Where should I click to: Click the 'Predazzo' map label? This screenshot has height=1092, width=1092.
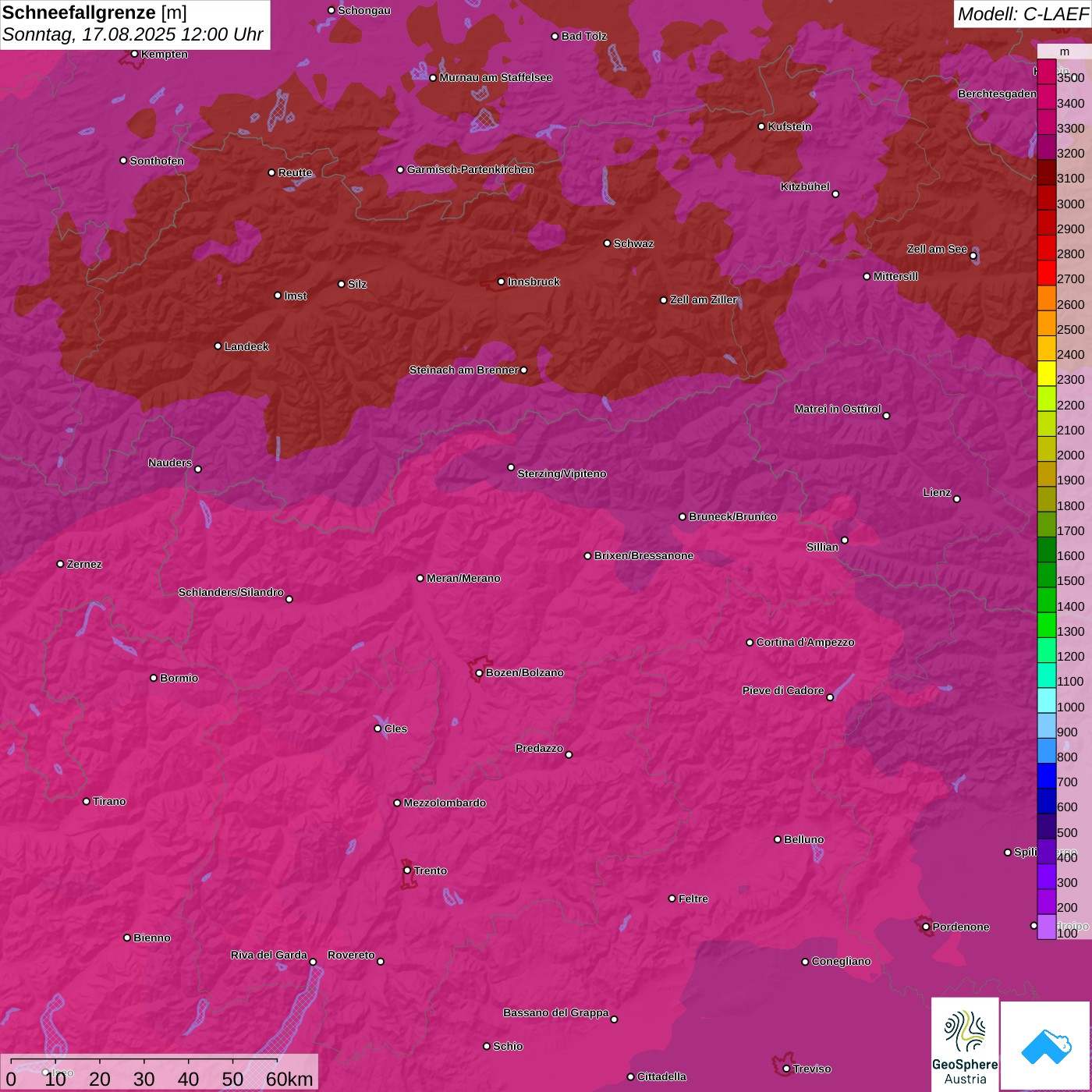(x=539, y=748)
